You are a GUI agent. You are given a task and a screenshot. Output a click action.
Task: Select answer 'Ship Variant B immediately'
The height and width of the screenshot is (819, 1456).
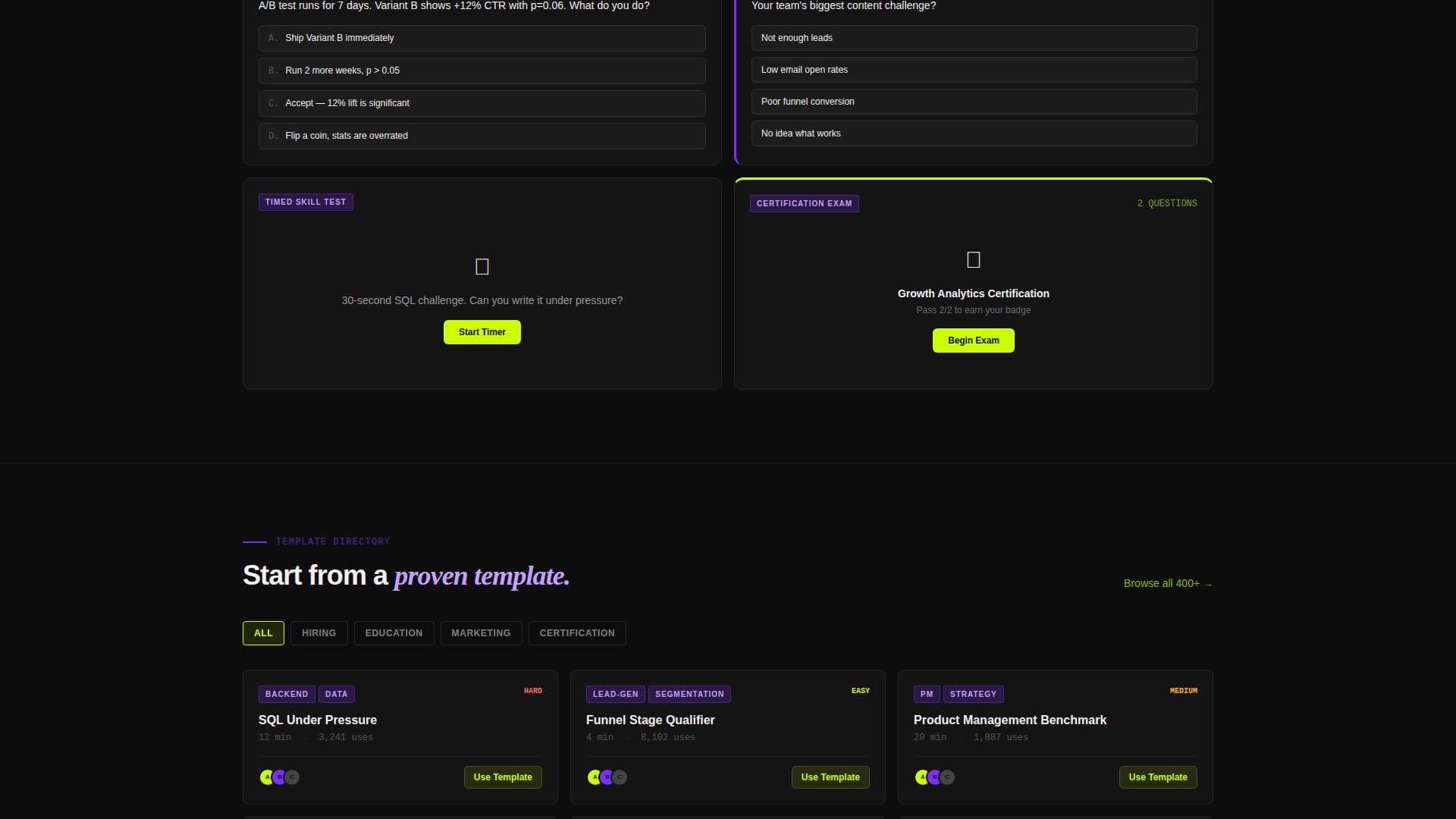coord(482,38)
